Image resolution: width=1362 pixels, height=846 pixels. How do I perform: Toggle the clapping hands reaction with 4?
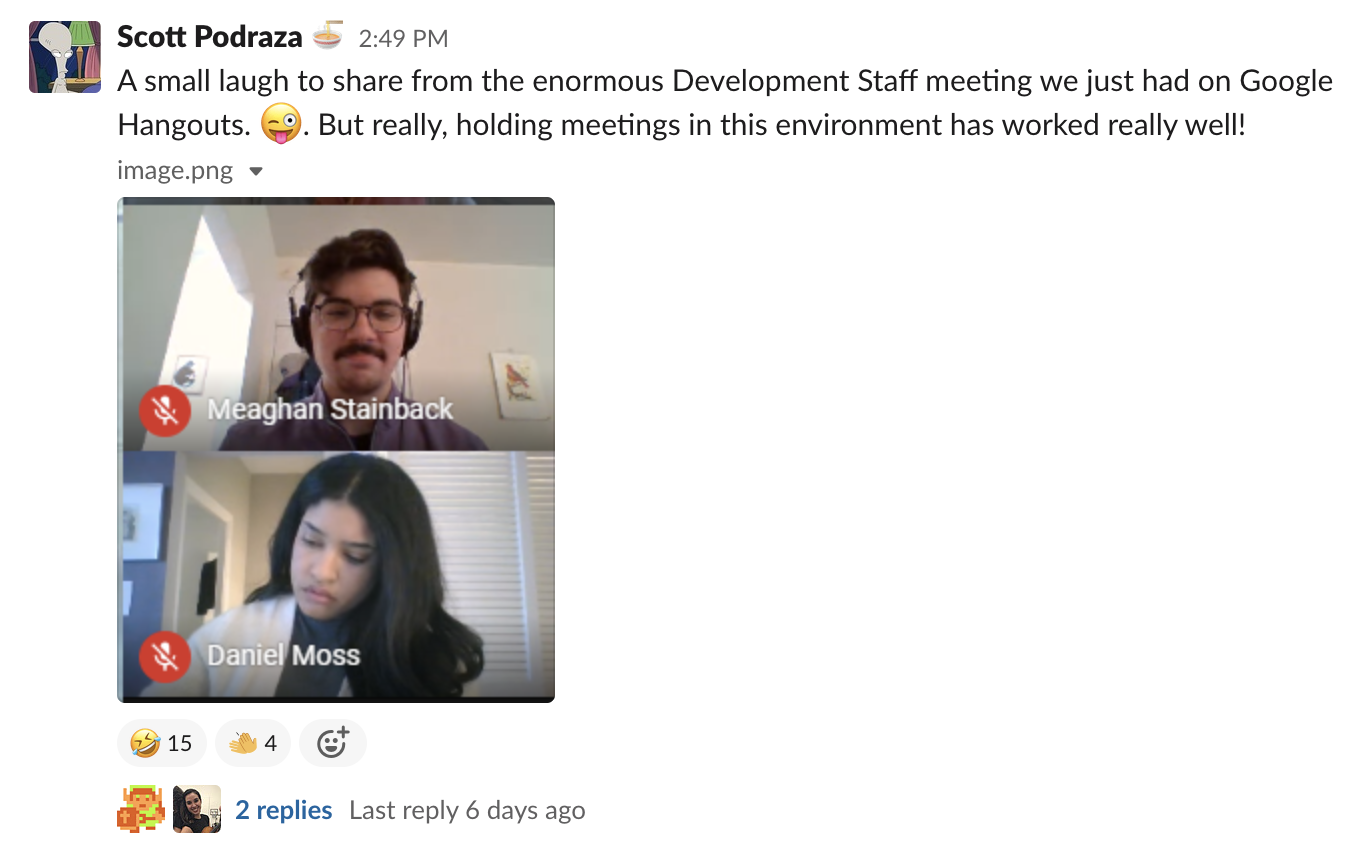pyautogui.click(x=253, y=743)
